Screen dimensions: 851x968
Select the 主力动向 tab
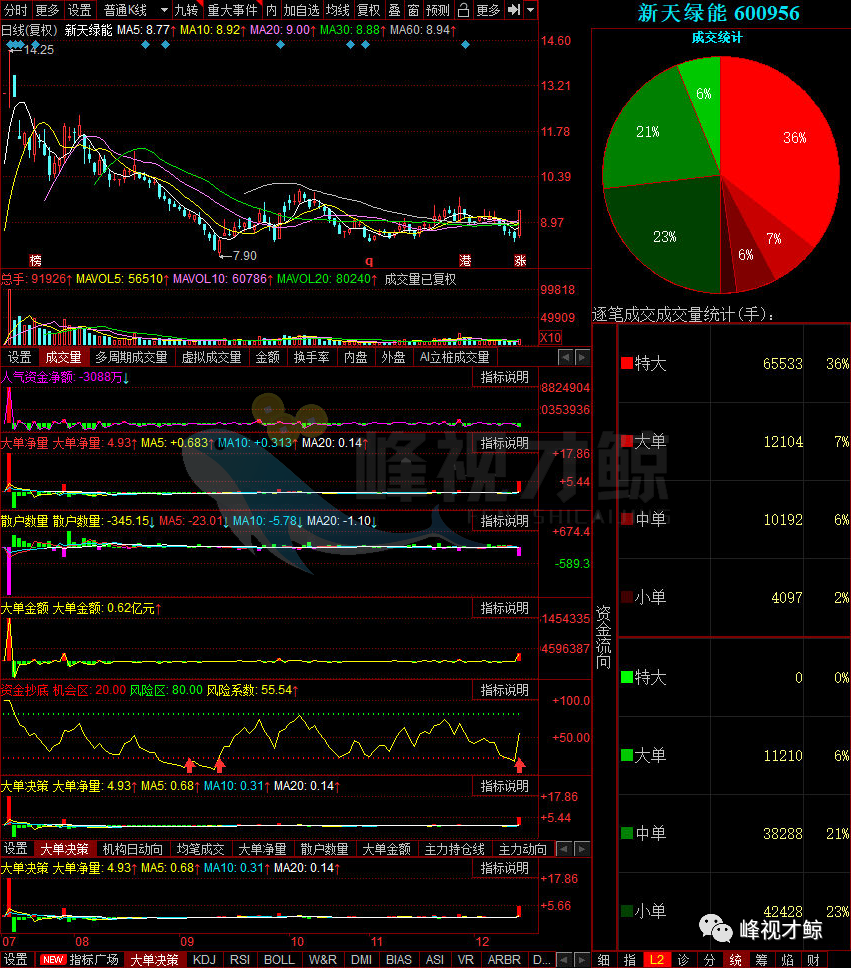pyautogui.click(x=522, y=849)
